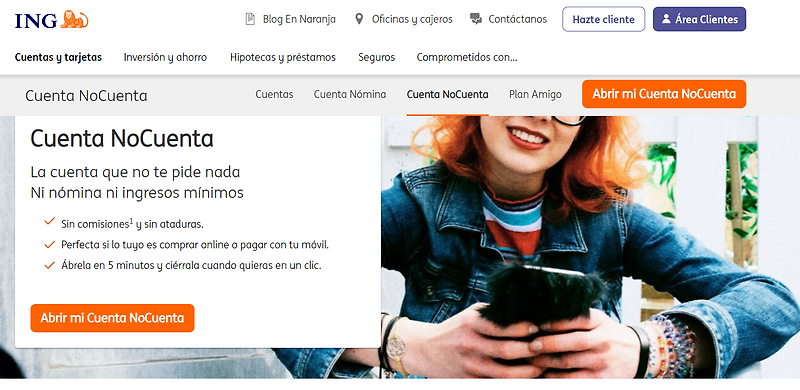Click the Cuenta NoCuenta hero heading
Viewport: 800px width, 390px height.
click(x=122, y=138)
